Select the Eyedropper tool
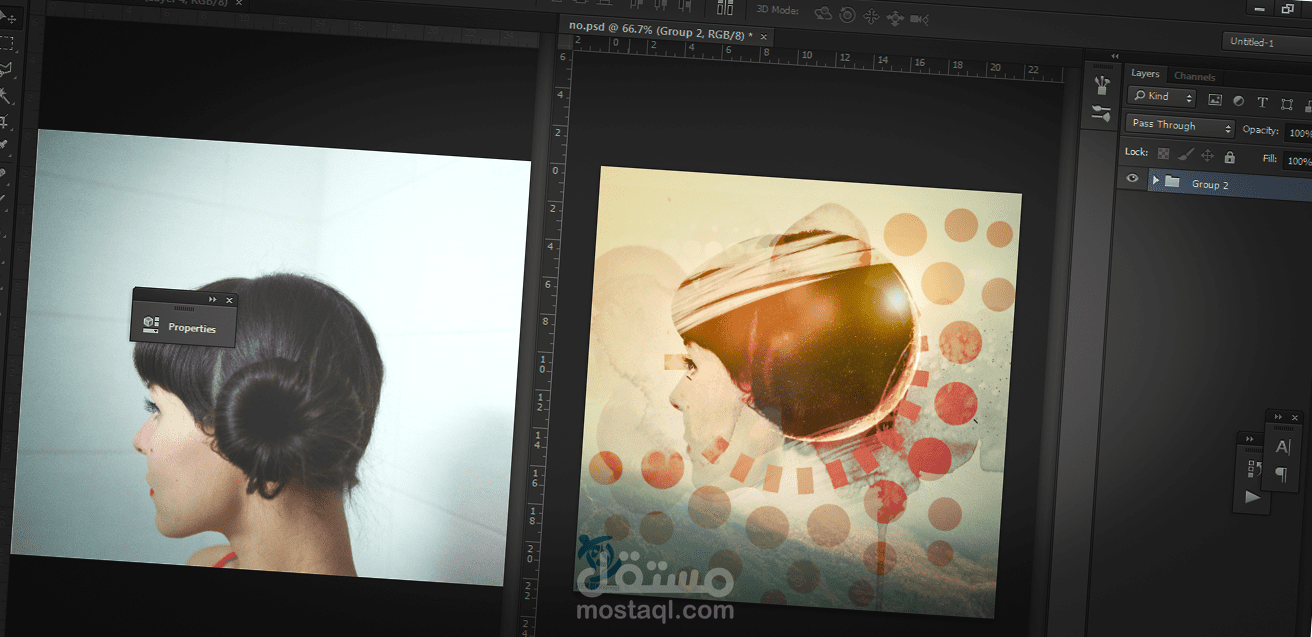Image resolution: width=1312 pixels, height=637 pixels. pyautogui.click(x=4, y=147)
